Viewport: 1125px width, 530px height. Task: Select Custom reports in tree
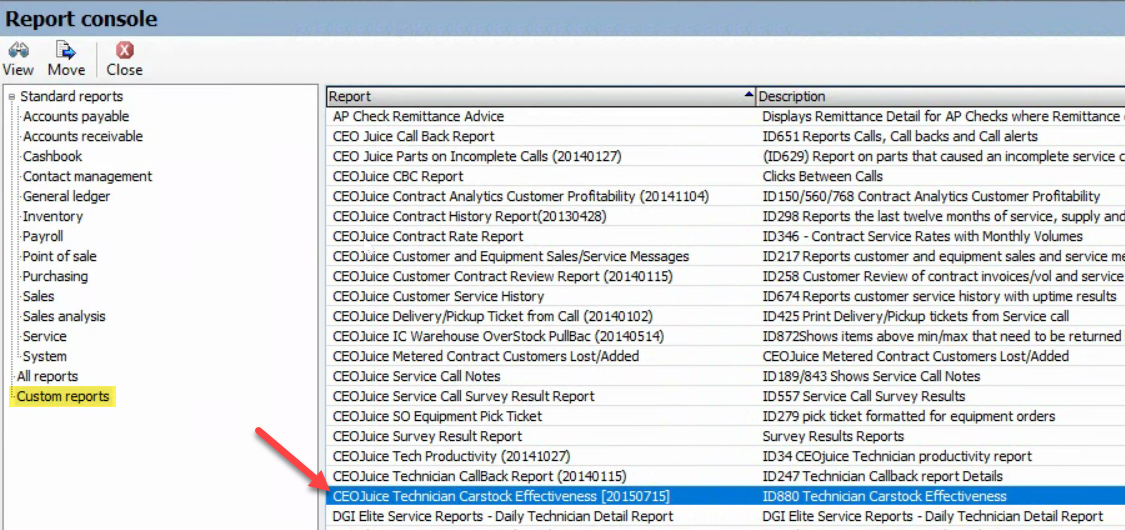[x=63, y=396]
